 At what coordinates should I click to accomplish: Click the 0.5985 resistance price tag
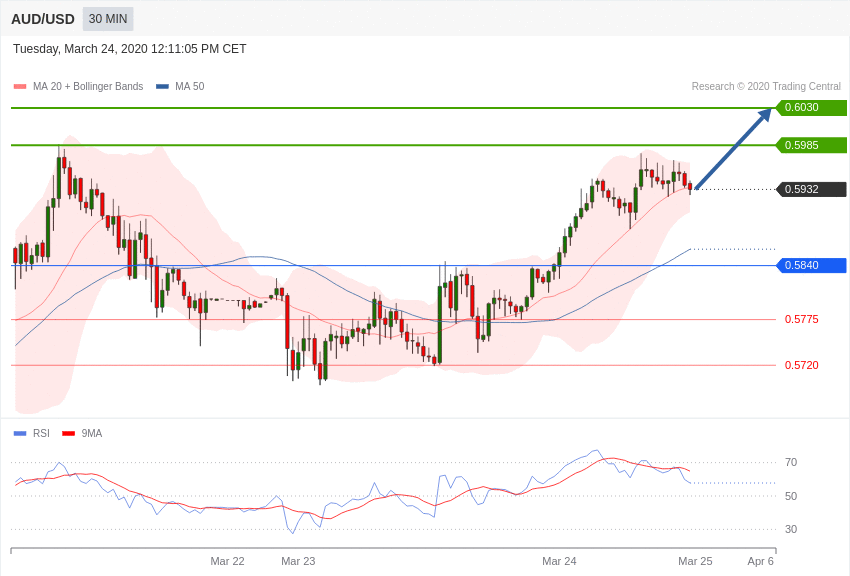812,145
